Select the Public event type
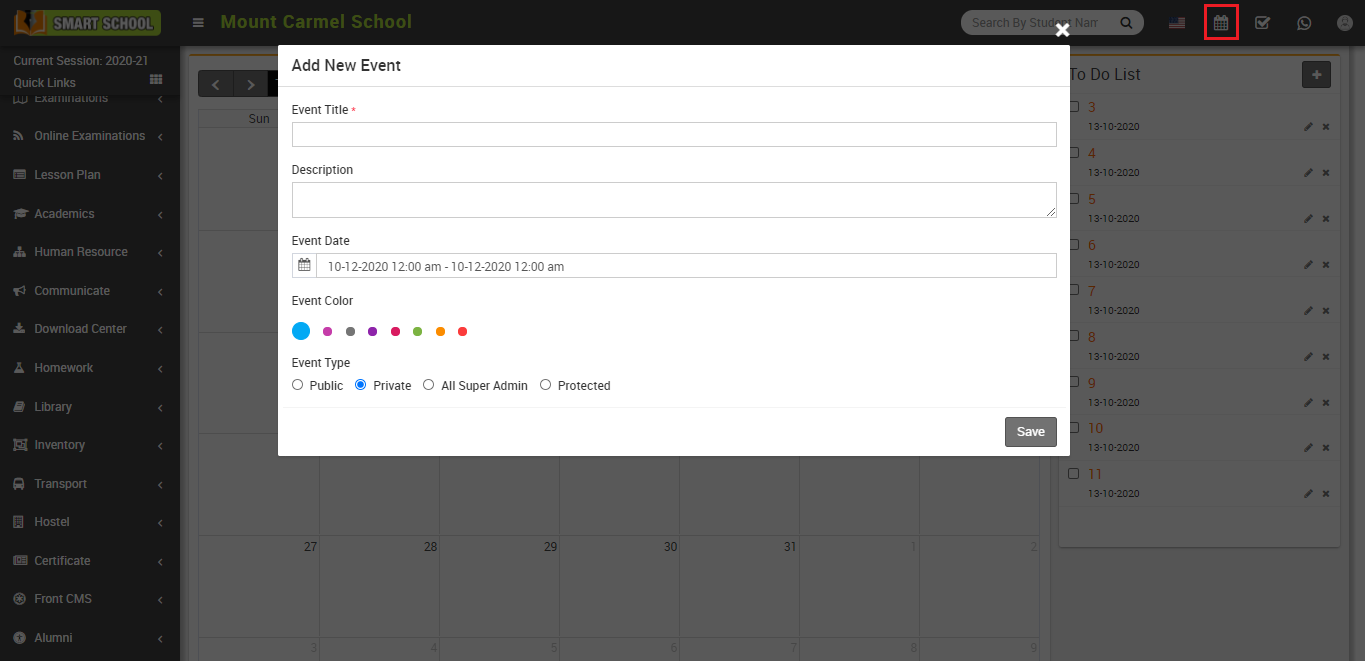The width and height of the screenshot is (1366, 661). [297, 384]
